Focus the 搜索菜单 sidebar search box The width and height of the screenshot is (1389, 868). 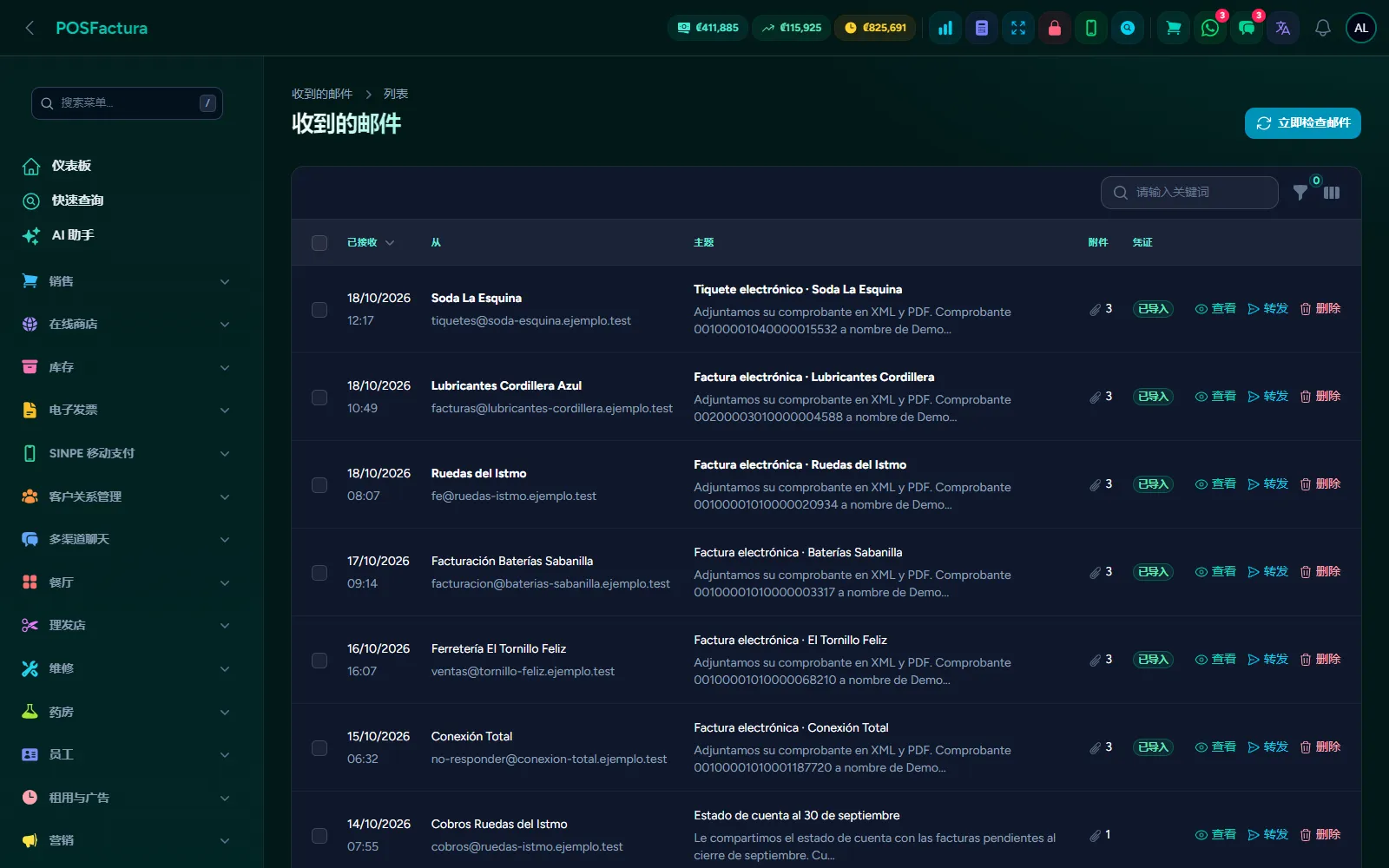(127, 103)
